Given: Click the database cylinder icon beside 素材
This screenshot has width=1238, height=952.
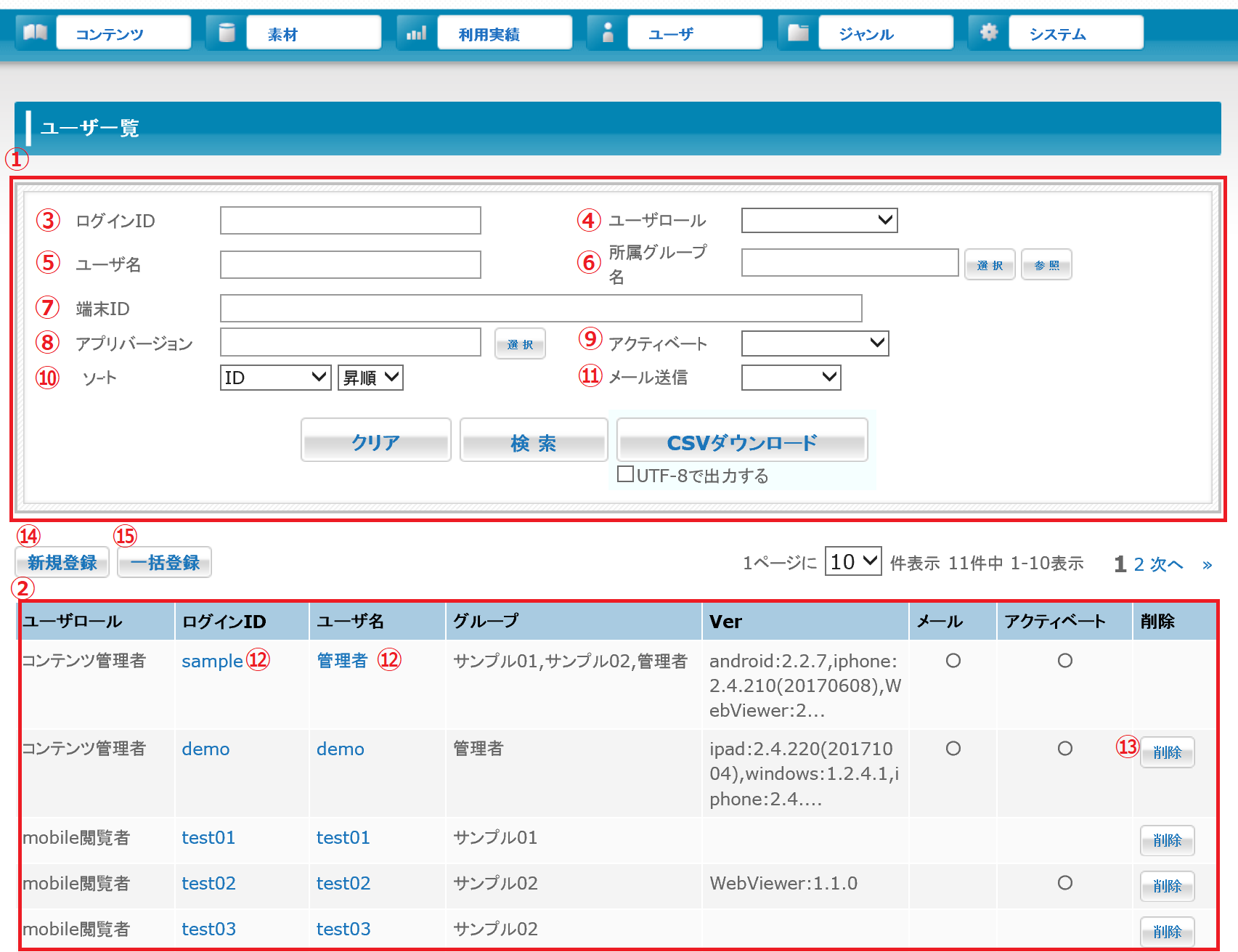Looking at the screenshot, I should point(226,33).
